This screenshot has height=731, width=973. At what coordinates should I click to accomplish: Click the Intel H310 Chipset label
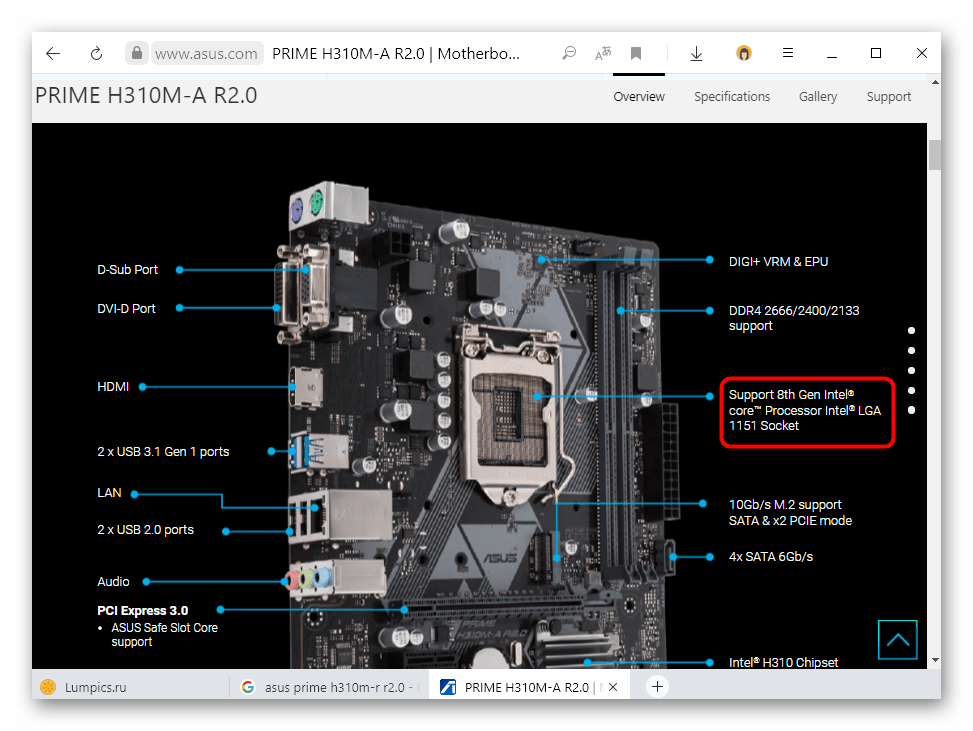point(783,662)
